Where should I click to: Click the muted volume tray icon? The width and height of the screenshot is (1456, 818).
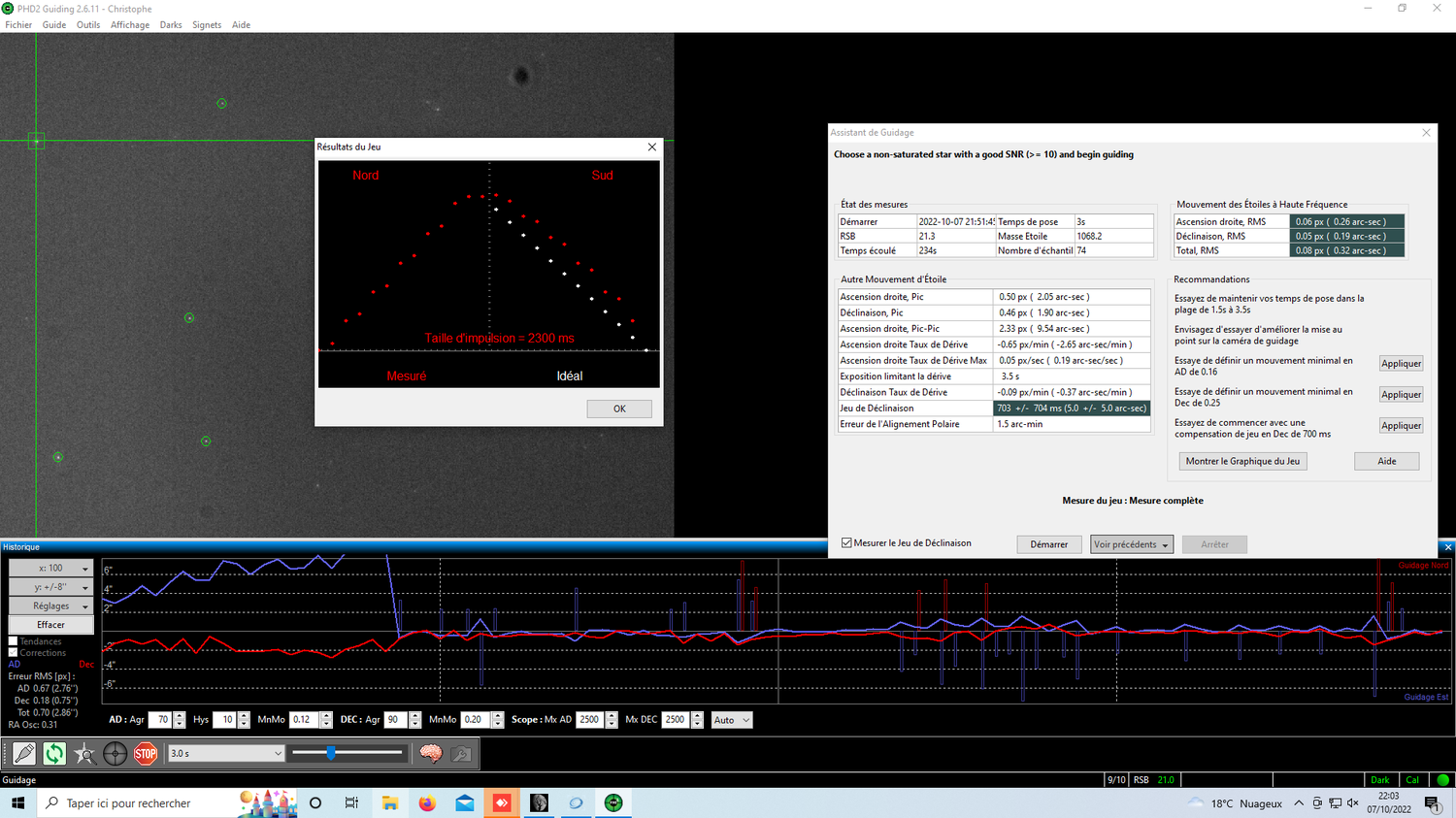coord(1353,803)
